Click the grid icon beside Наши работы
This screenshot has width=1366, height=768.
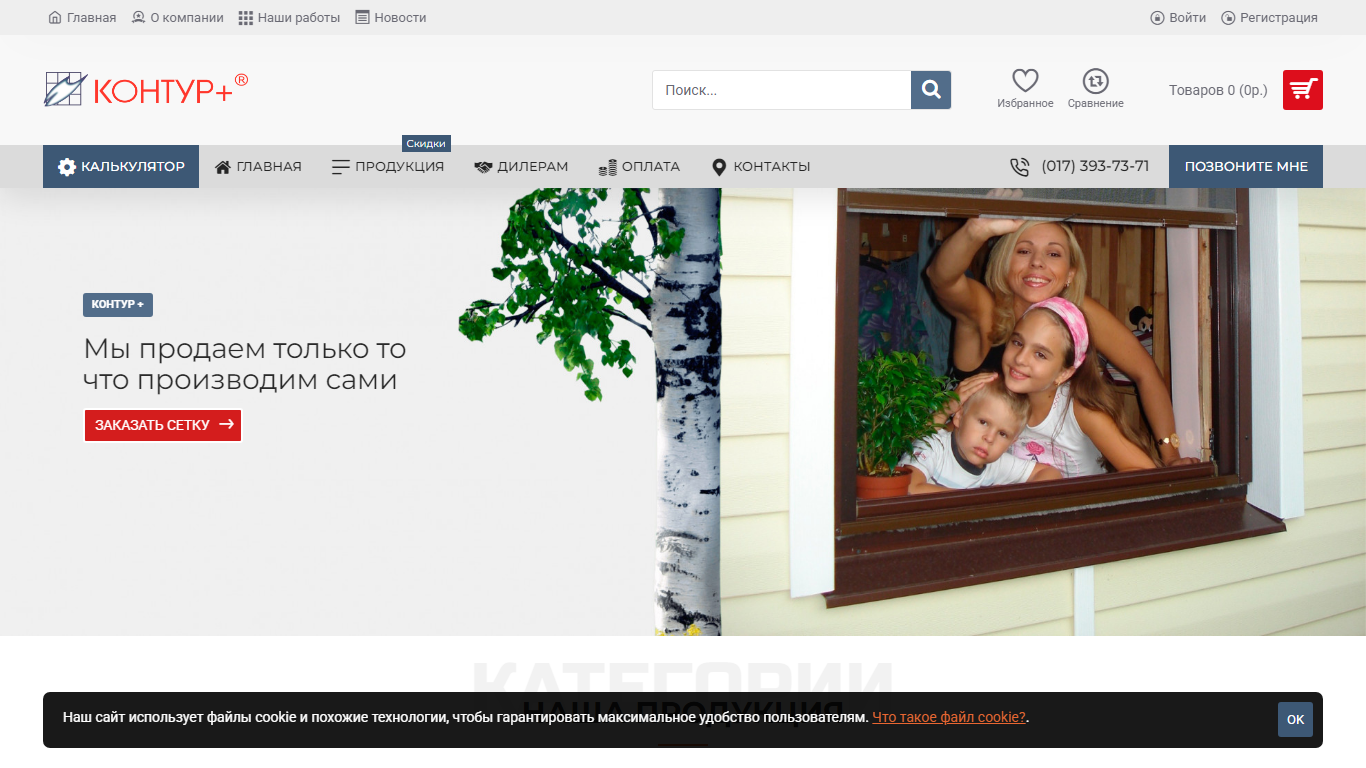(246, 18)
